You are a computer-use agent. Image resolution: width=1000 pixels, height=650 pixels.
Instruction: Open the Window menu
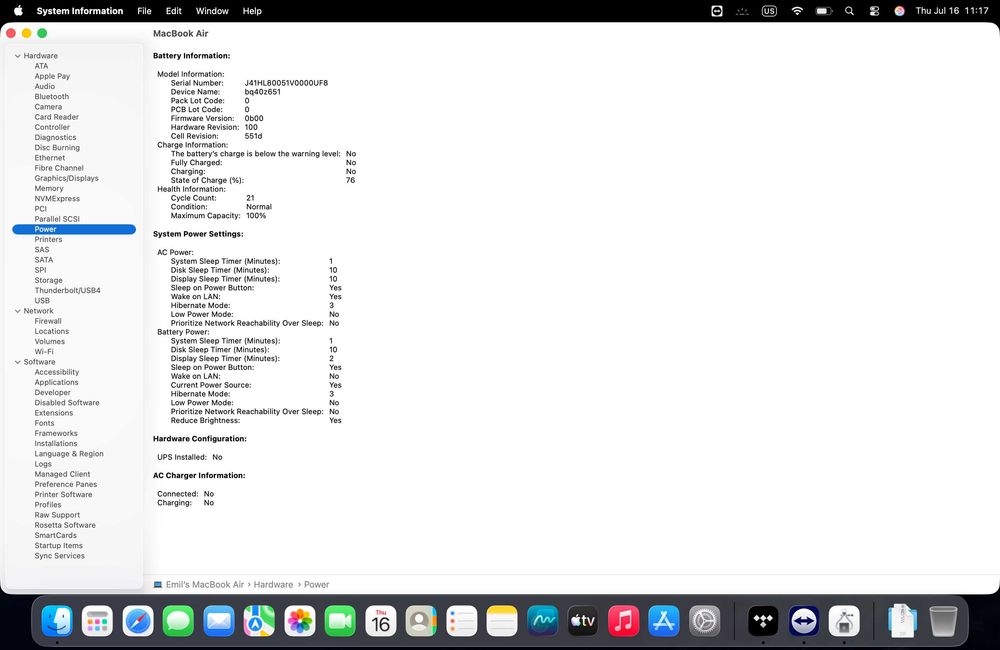[212, 11]
